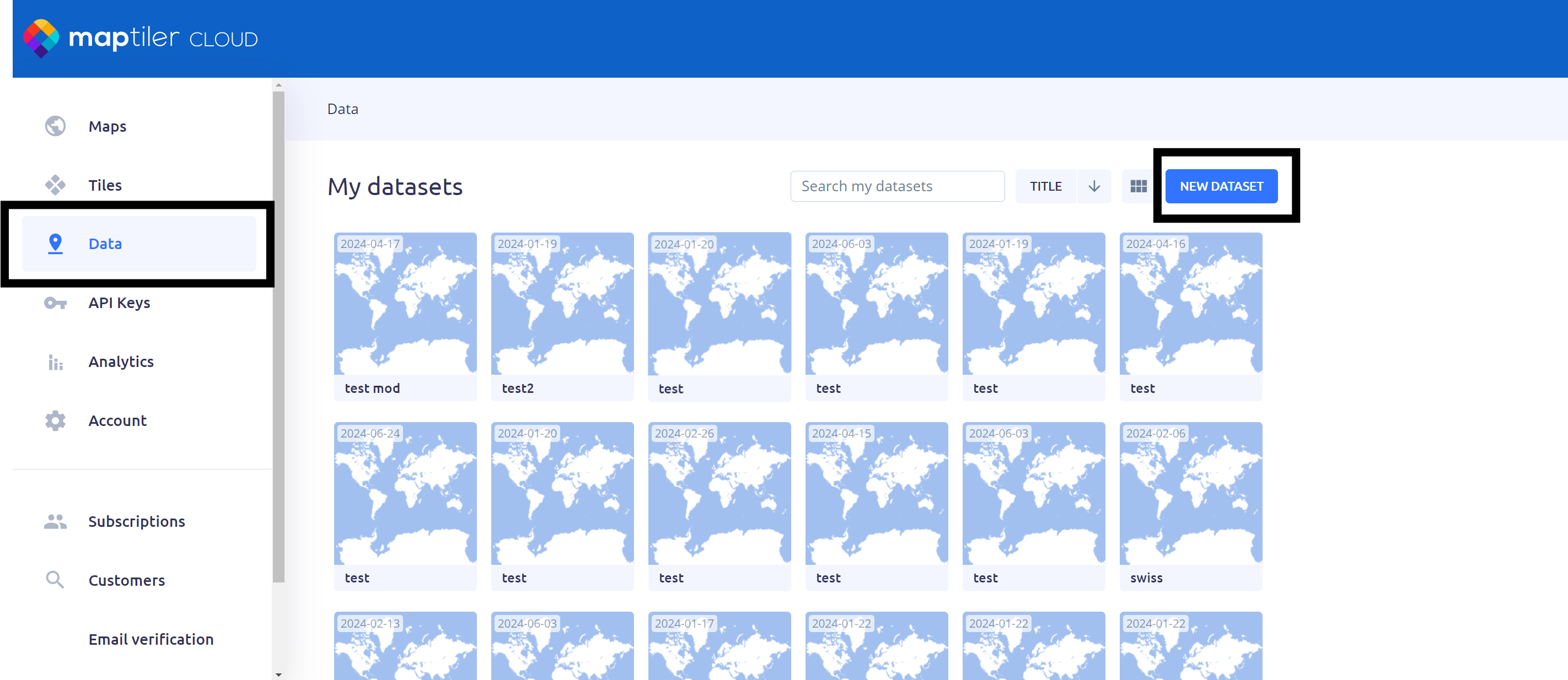Click the MapTiler Cloud logo
The image size is (1568, 680).
tap(140, 39)
